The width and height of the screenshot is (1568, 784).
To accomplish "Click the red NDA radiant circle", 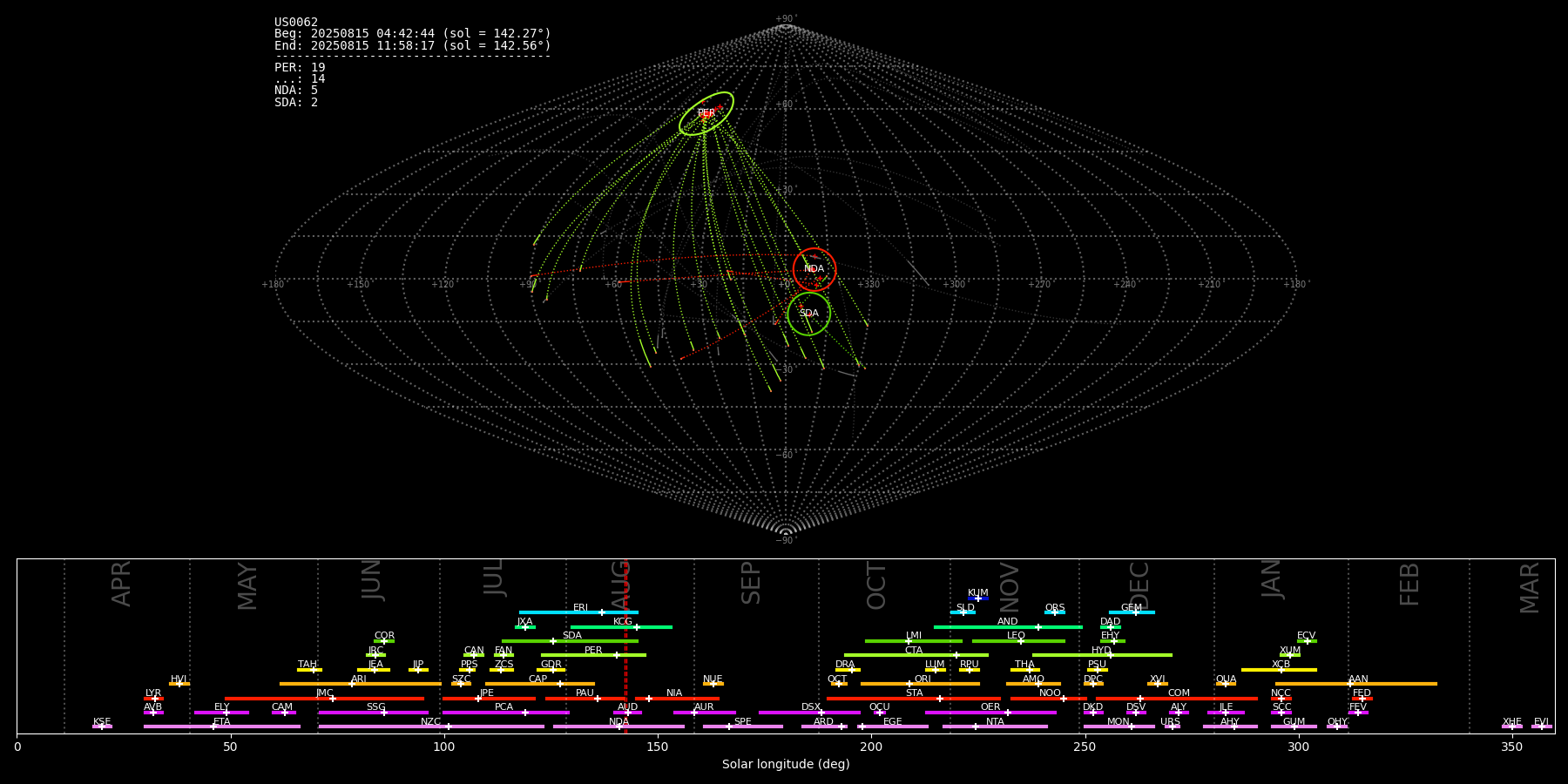I will coord(814,269).
